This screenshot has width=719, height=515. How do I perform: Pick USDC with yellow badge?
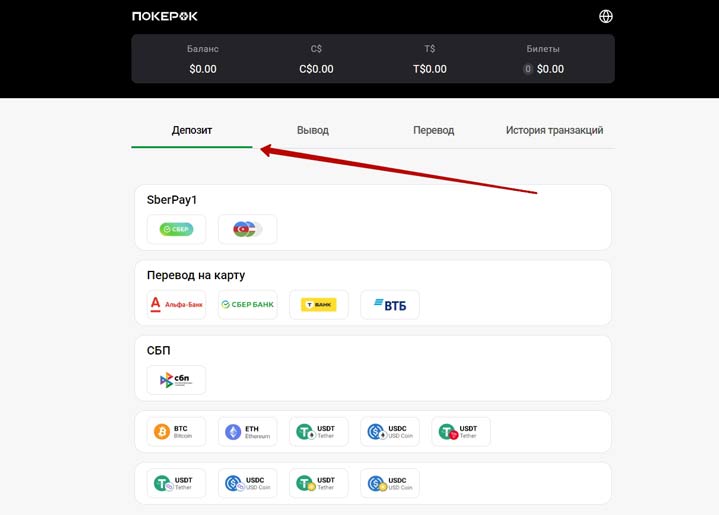click(390, 483)
